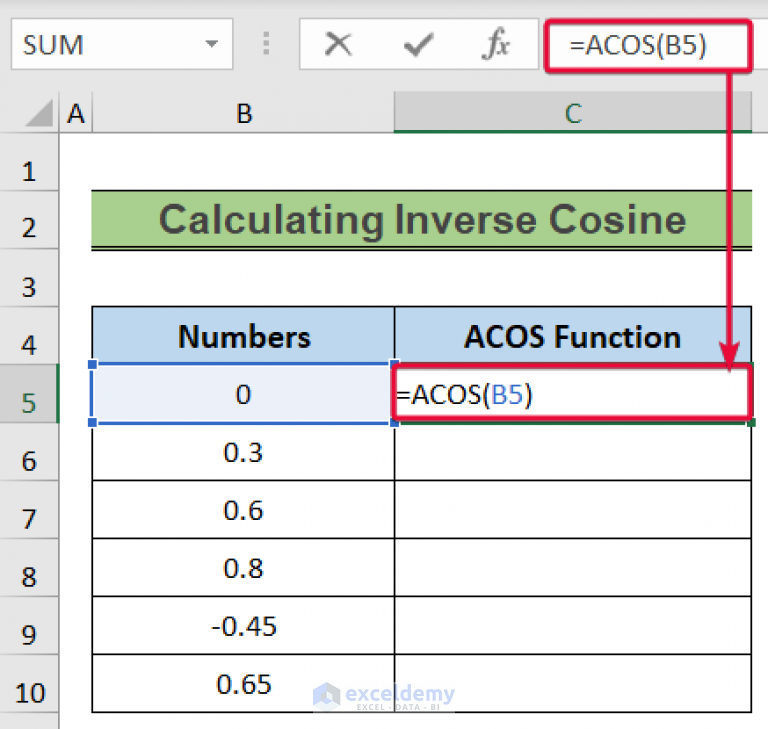This screenshot has height=729, width=768.
Task: Click empty cell C8 beside 0.8
Action: [x=573, y=567]
